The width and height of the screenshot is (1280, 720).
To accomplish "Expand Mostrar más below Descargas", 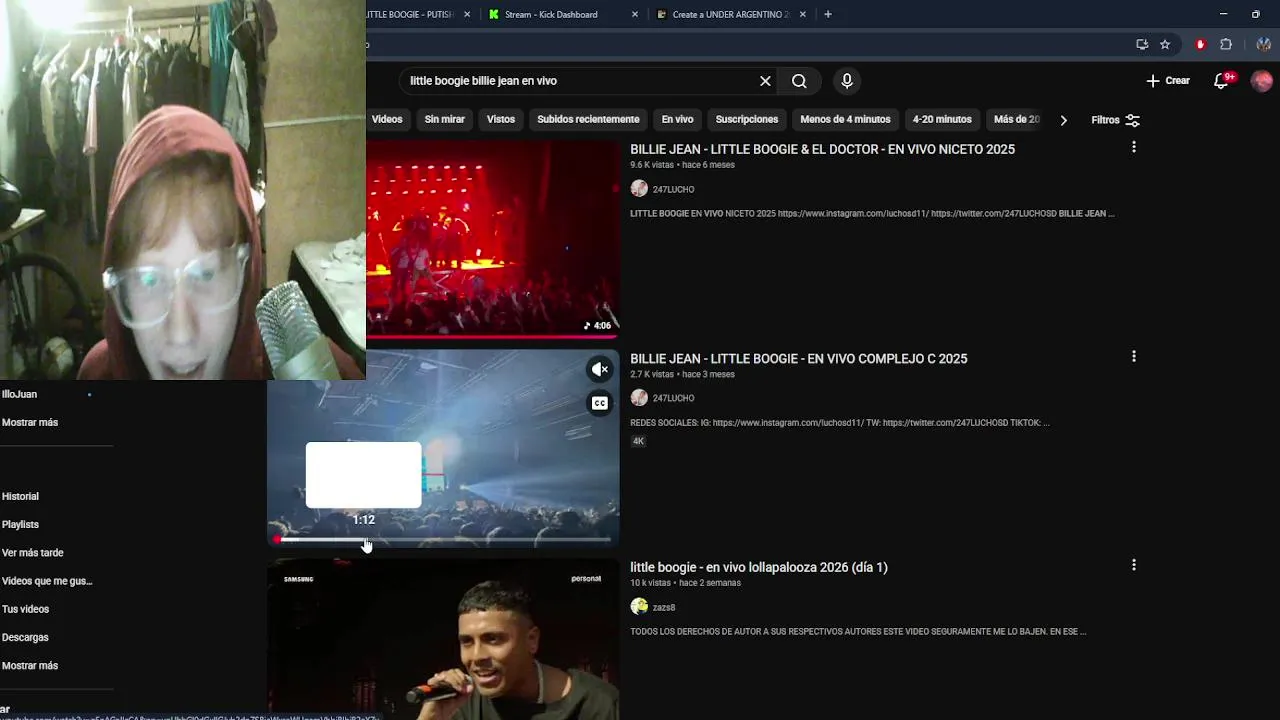I will [x=30, y=666].
